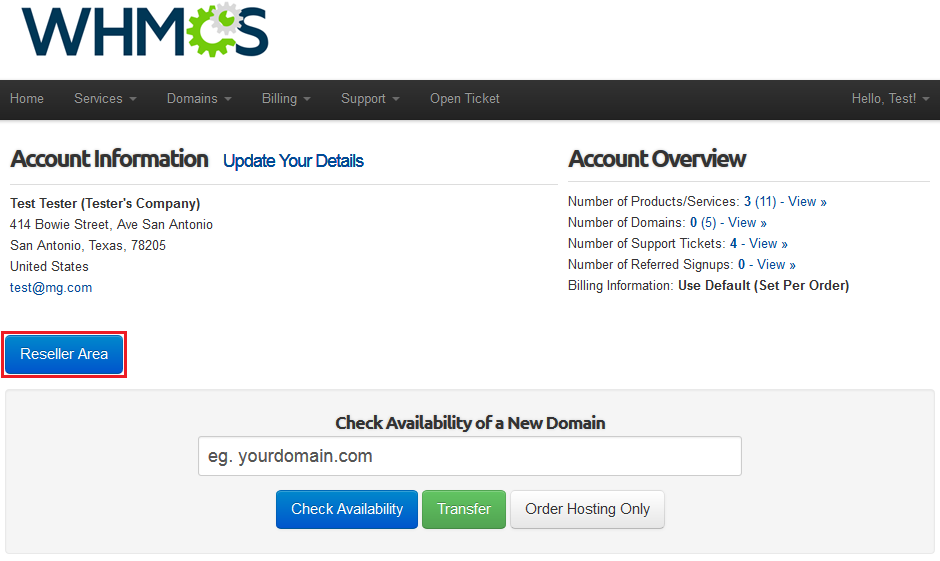Expand the Services dropdown menu

pyautogui.click(x=105, y=99)
